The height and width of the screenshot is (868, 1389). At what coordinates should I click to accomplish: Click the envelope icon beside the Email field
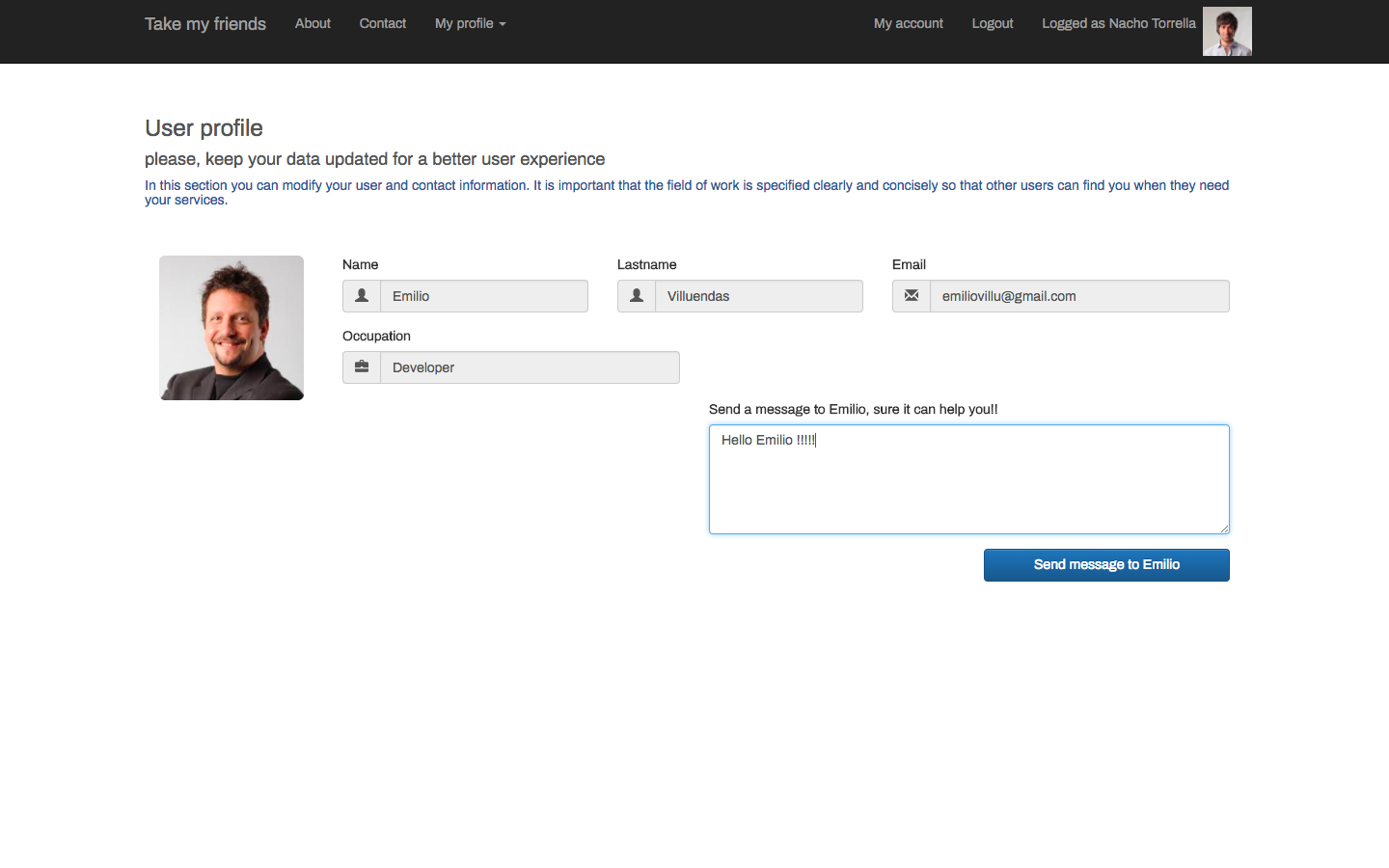point(912,296)
